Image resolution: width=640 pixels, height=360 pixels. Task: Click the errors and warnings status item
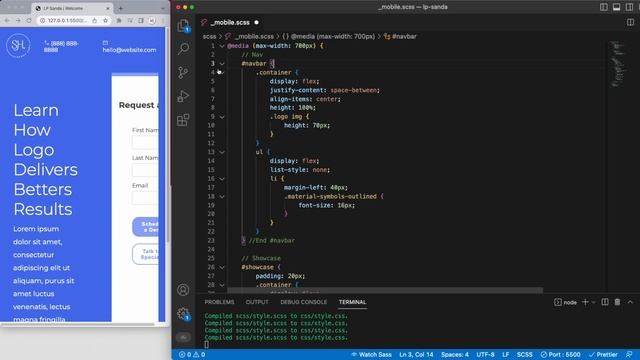pos(192,354)
